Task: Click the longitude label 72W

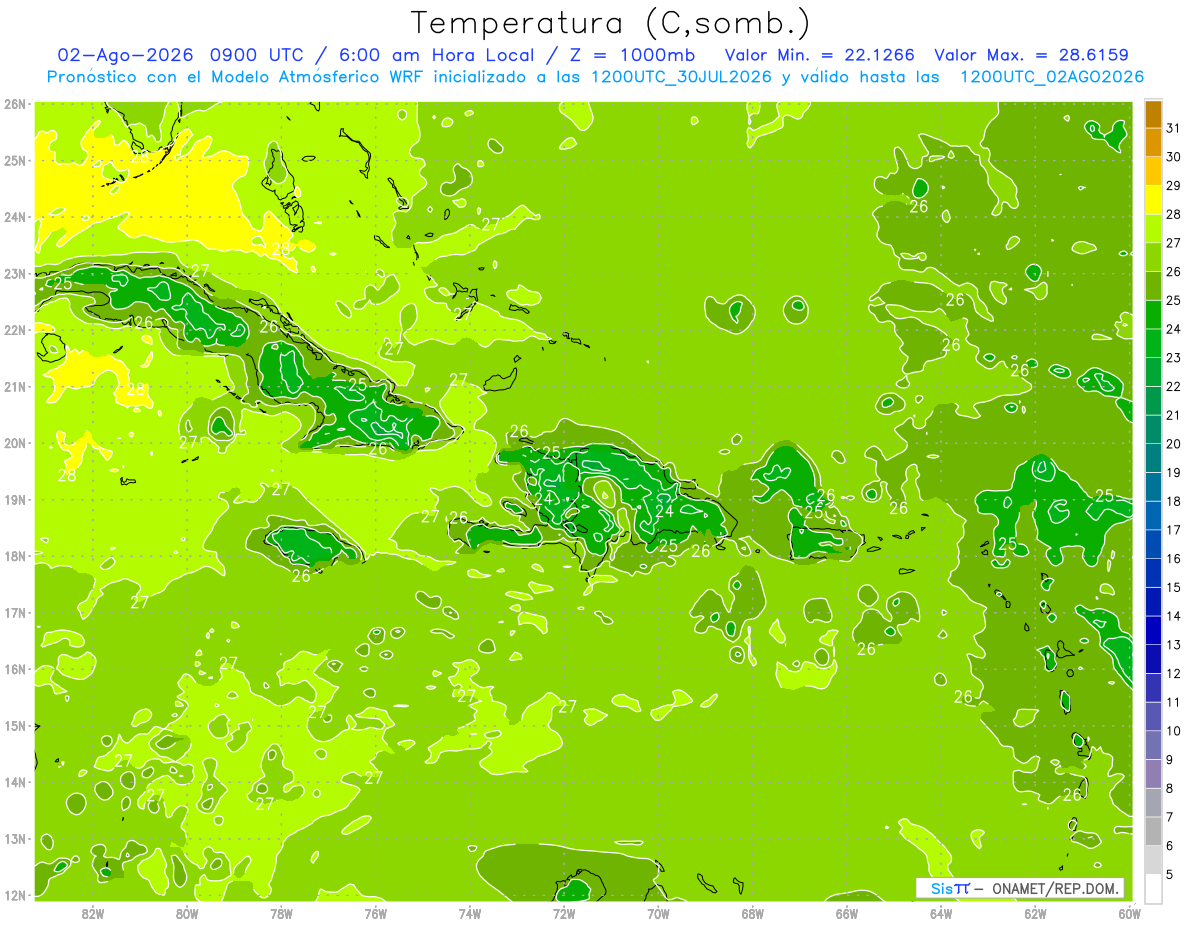Action: [564, 913]
